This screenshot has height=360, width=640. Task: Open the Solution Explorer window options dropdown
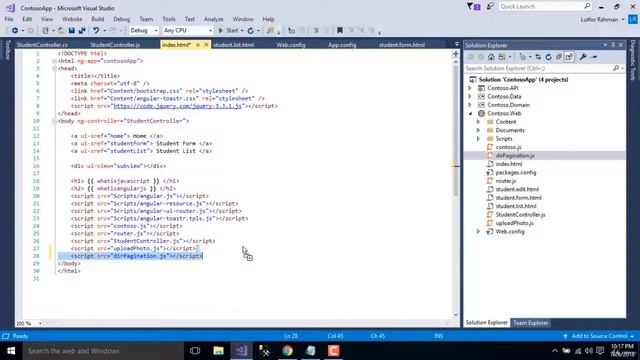pos(605,45)
